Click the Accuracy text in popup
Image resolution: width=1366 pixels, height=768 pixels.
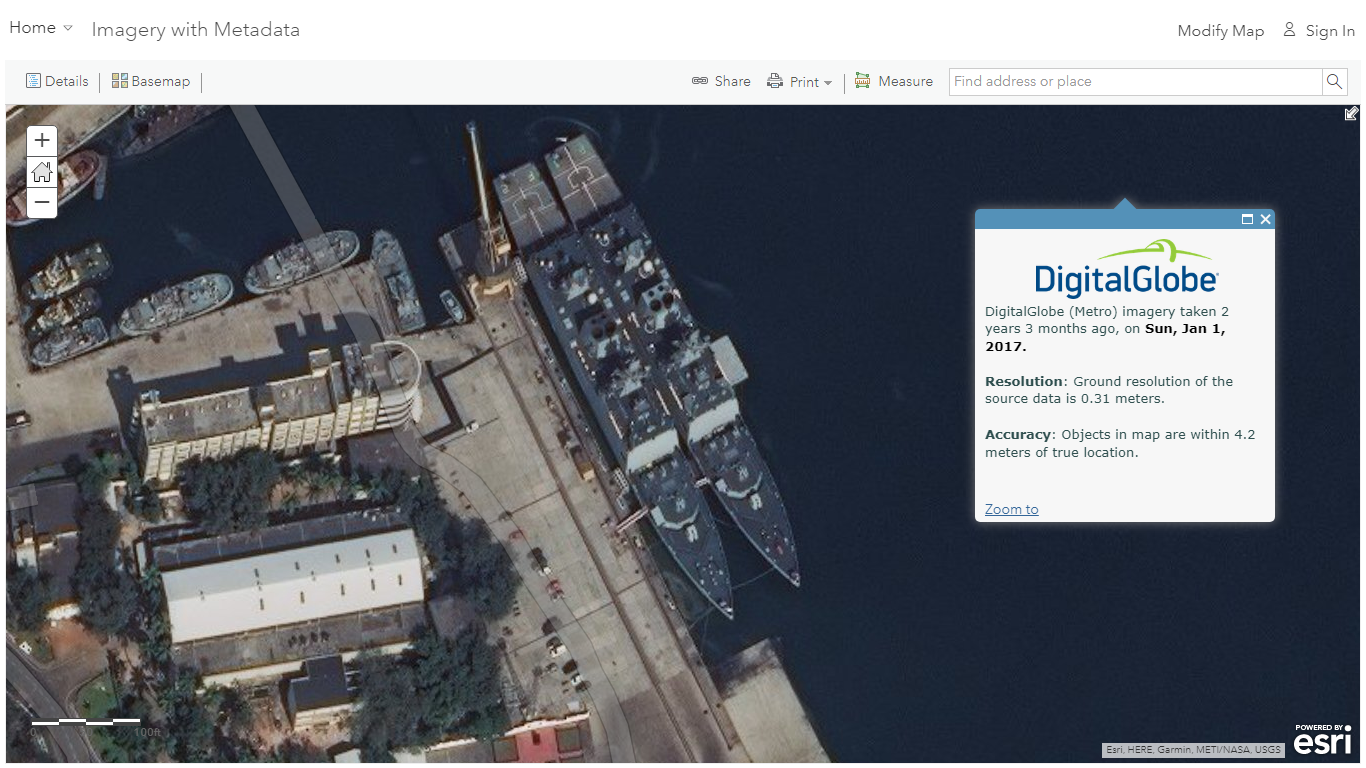(x=1120, y=443)
